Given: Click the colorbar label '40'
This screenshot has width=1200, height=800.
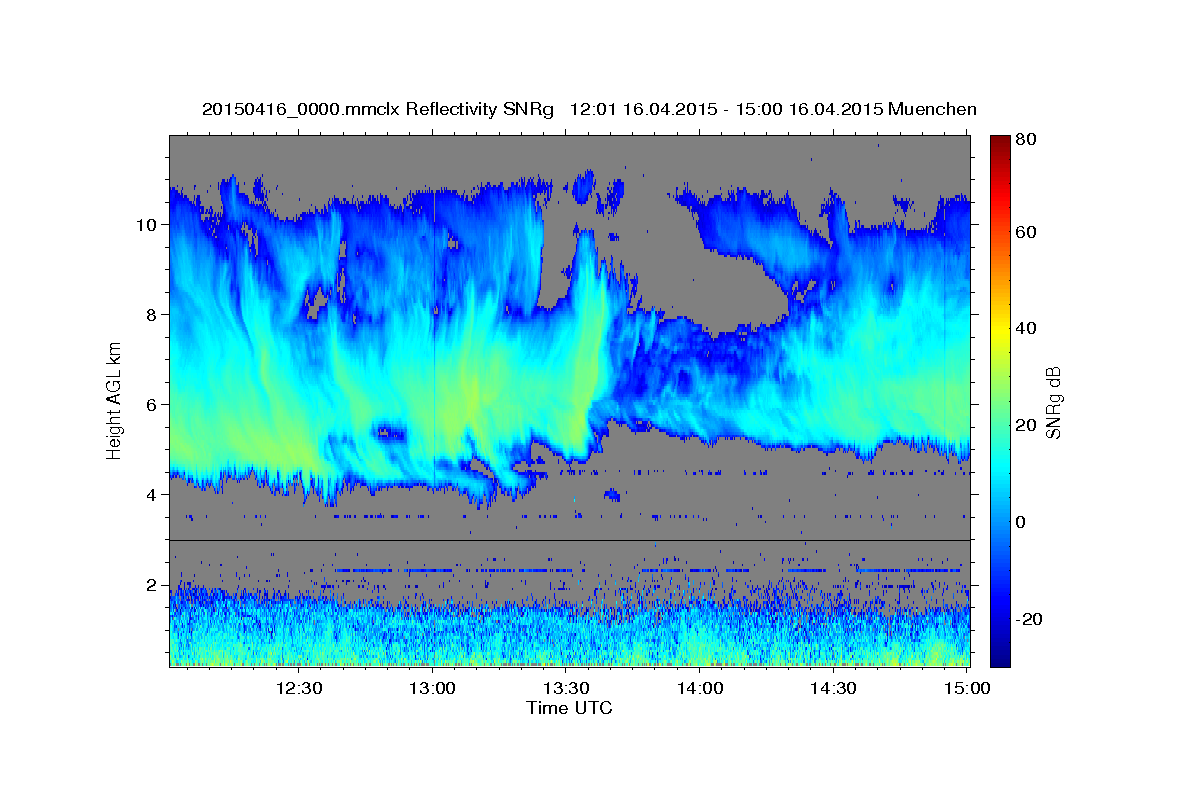Looking at the screenshot, I should click(1026, 329).
